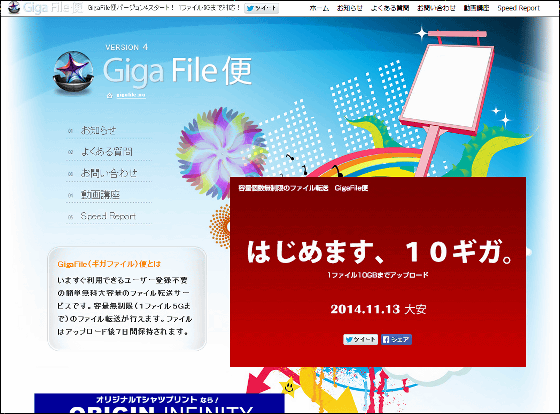Select お問い合わせ in the left sidebar
The image size is (560, 414).
(x=109, y=173)
